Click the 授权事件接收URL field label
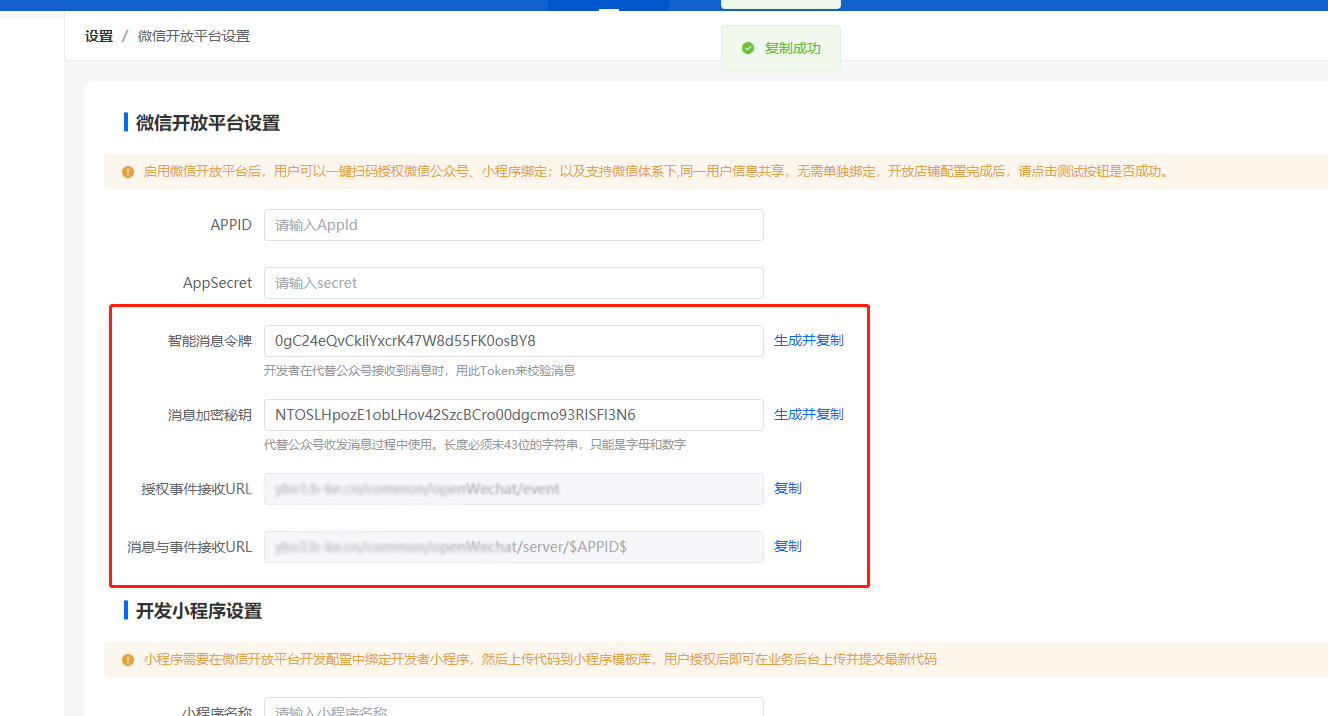1328x716 pixels. tap(197, 489)
